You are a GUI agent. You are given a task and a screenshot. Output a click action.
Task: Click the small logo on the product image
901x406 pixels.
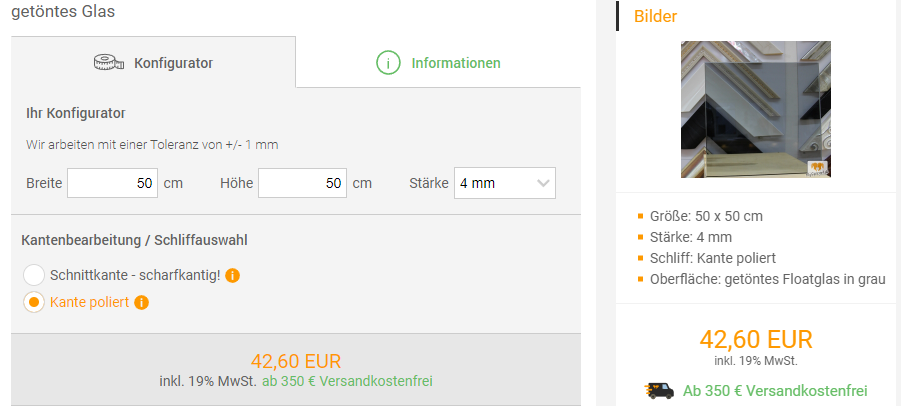[x=817, y=168]
